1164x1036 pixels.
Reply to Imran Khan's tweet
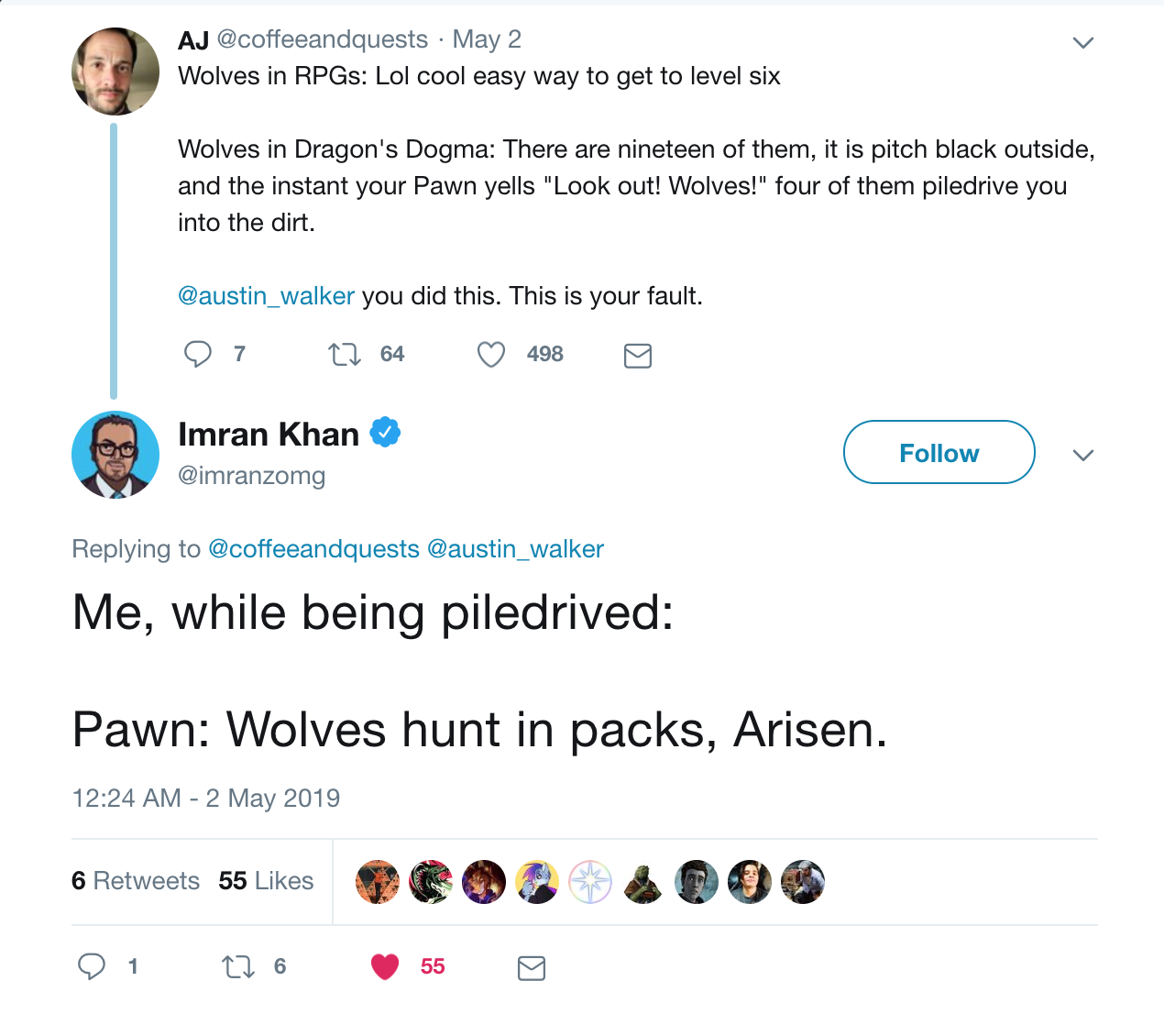(92, 966)
